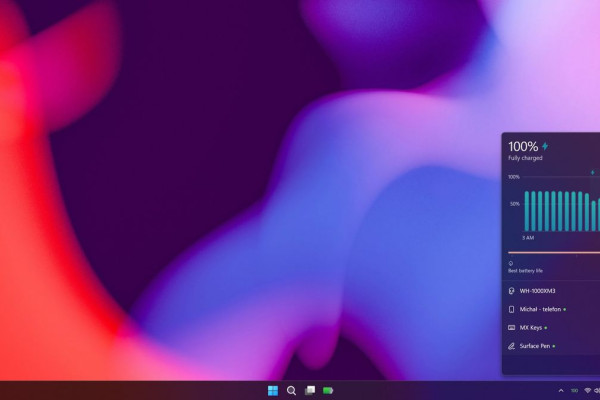600x400 pixels.
Task: Click the green battery app taskbar icon
Action: [328, 390]
